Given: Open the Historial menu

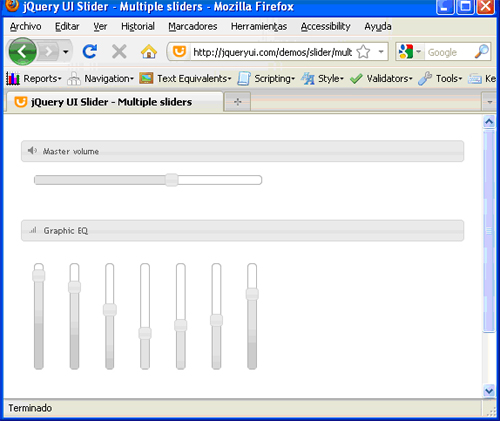Looking at the screenshot, I should click(x=138, y=26).
